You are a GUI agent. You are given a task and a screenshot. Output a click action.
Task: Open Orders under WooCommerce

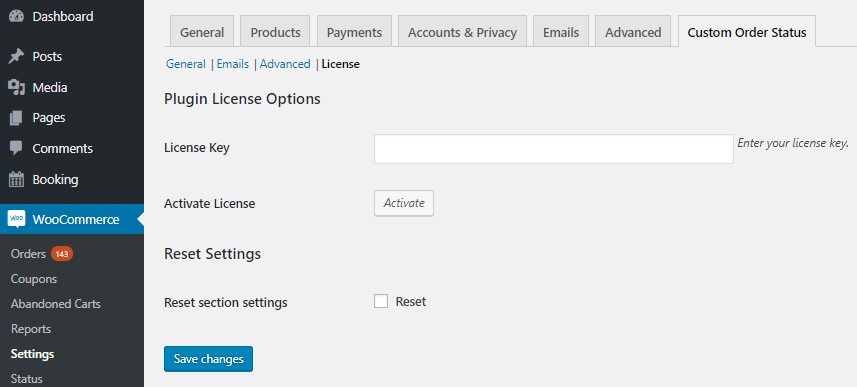[28, 254]
